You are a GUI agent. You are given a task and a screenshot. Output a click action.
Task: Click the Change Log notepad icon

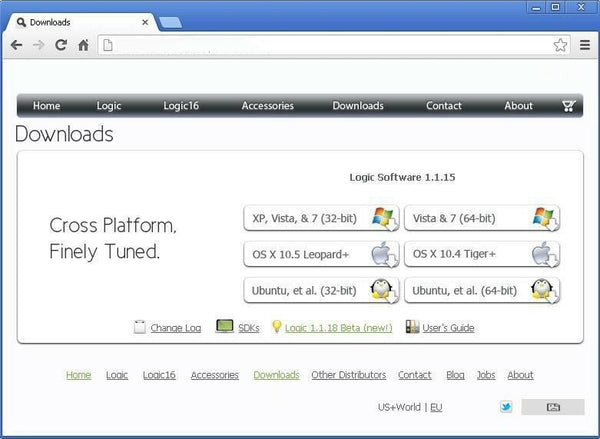click(140, 327)
